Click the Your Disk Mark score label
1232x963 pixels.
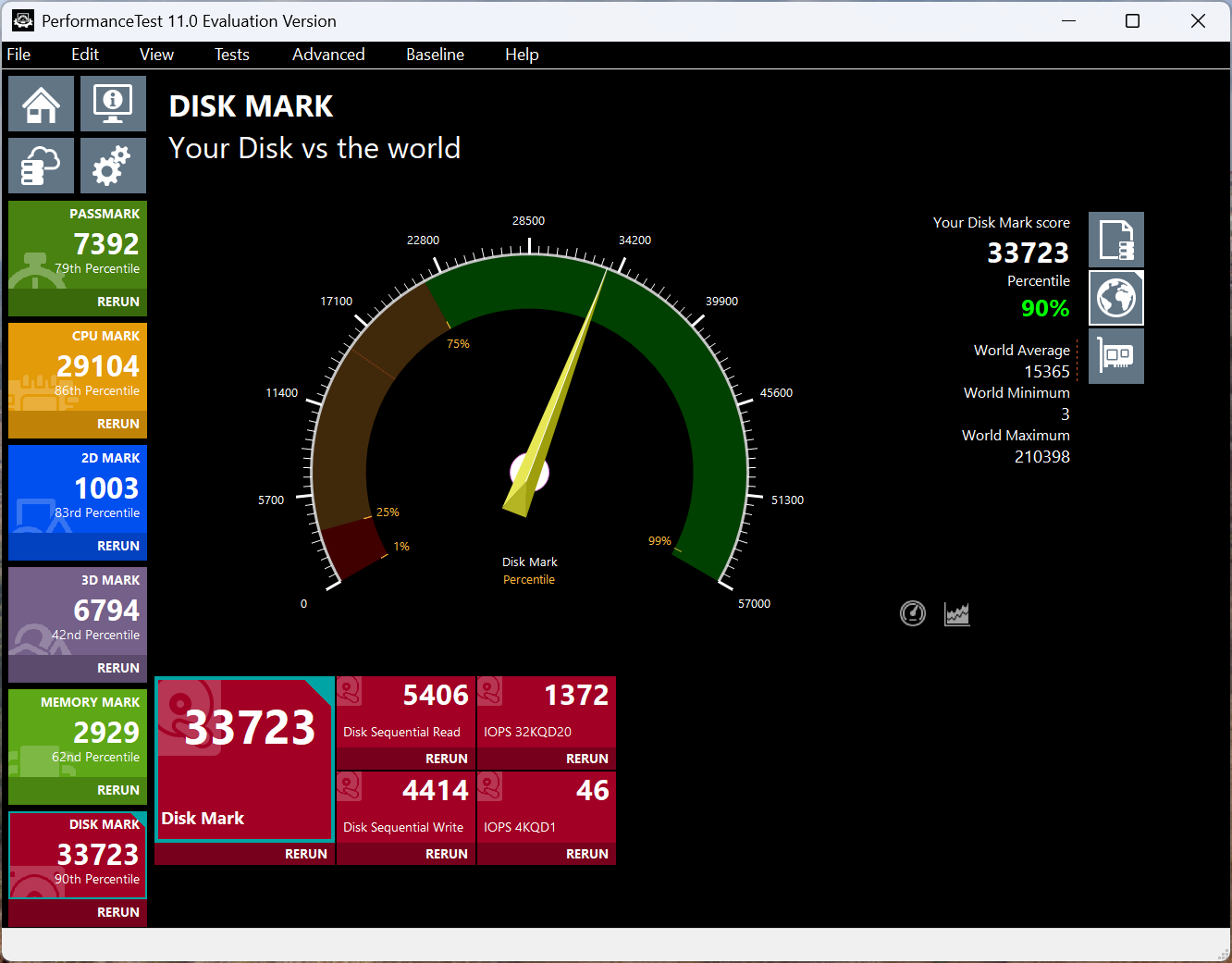(x=1001, y=223)
